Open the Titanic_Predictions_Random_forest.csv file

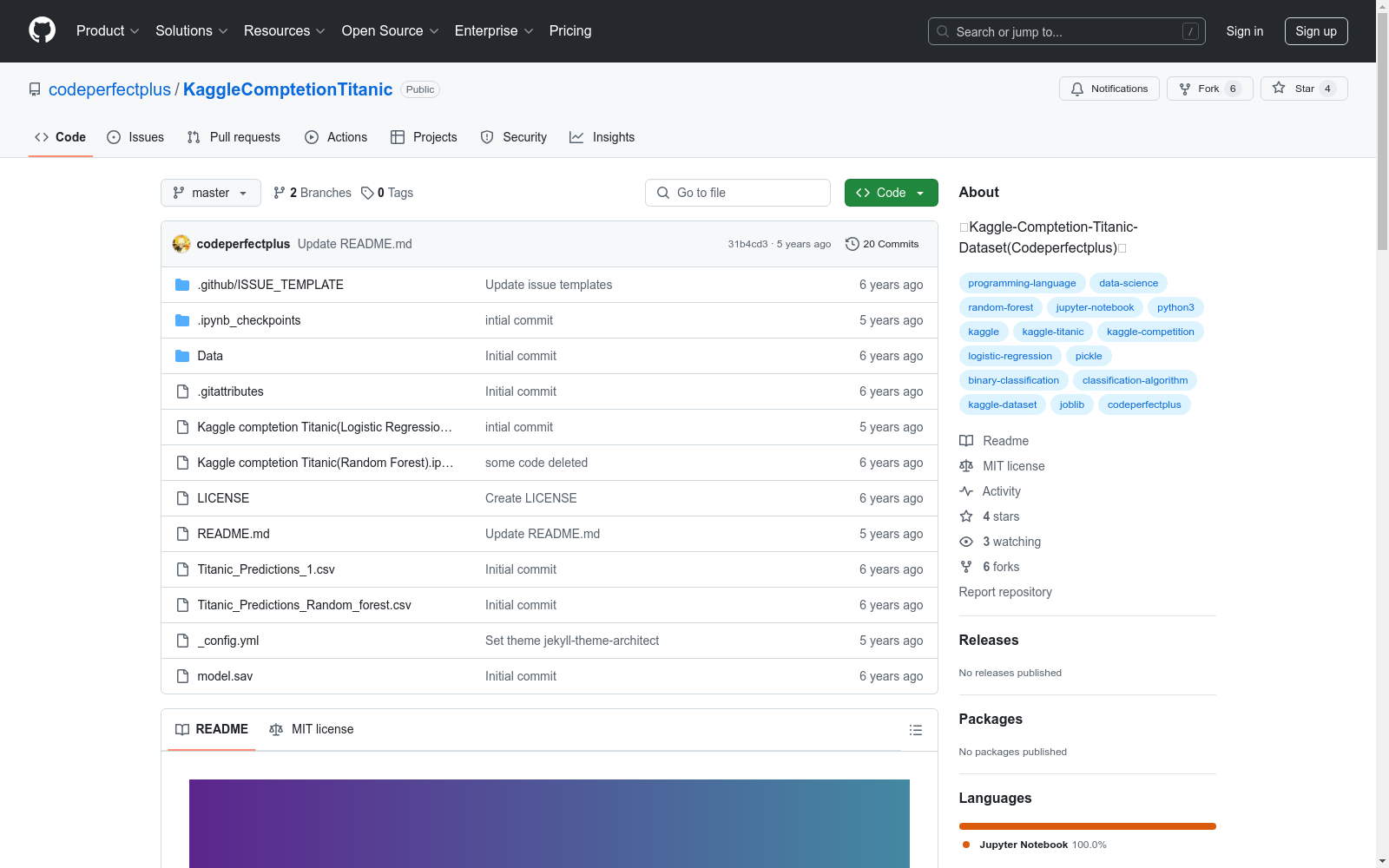304,605
